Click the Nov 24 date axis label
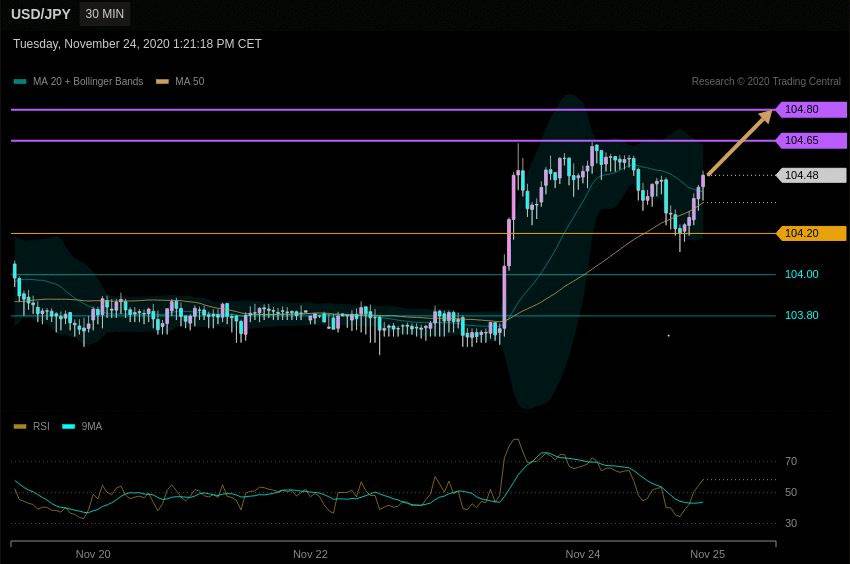 tap(583, 554)
